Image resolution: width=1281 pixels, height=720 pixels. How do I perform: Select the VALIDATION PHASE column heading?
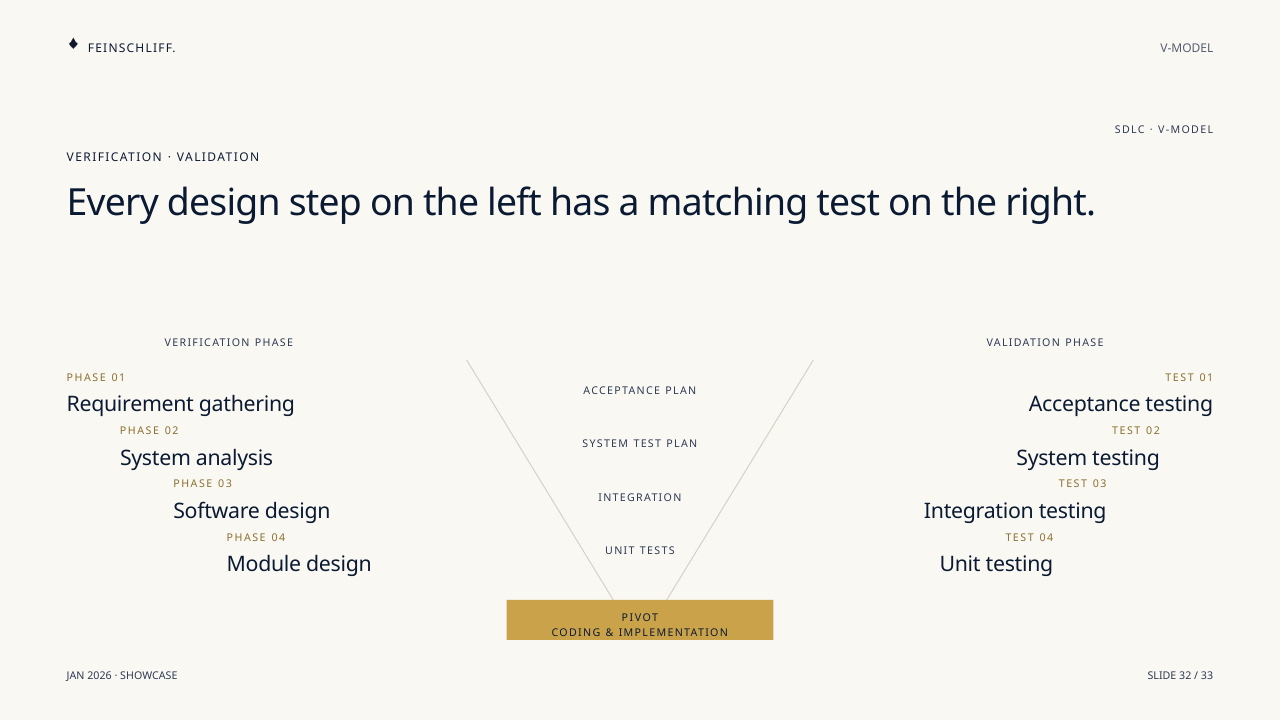coord(1045,342)
